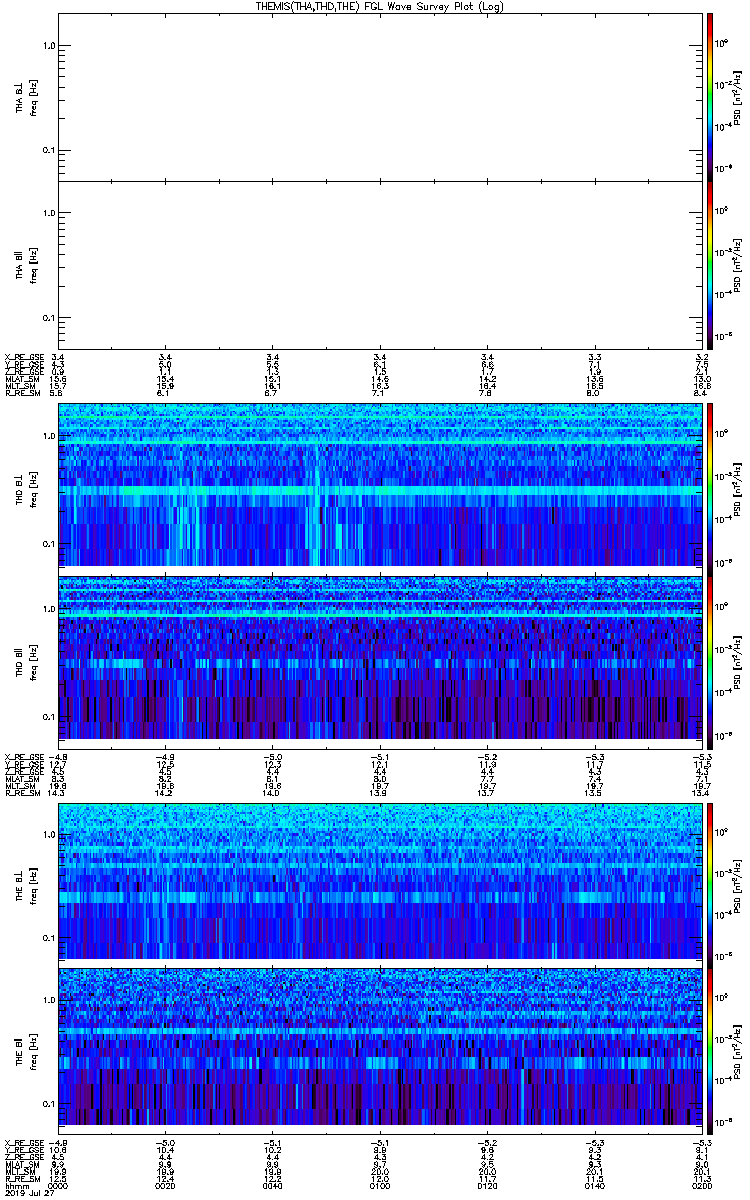Click the THA B⊥ PSD color bar
Viewport: 750px width, 1200px height.
pos(710,96)
